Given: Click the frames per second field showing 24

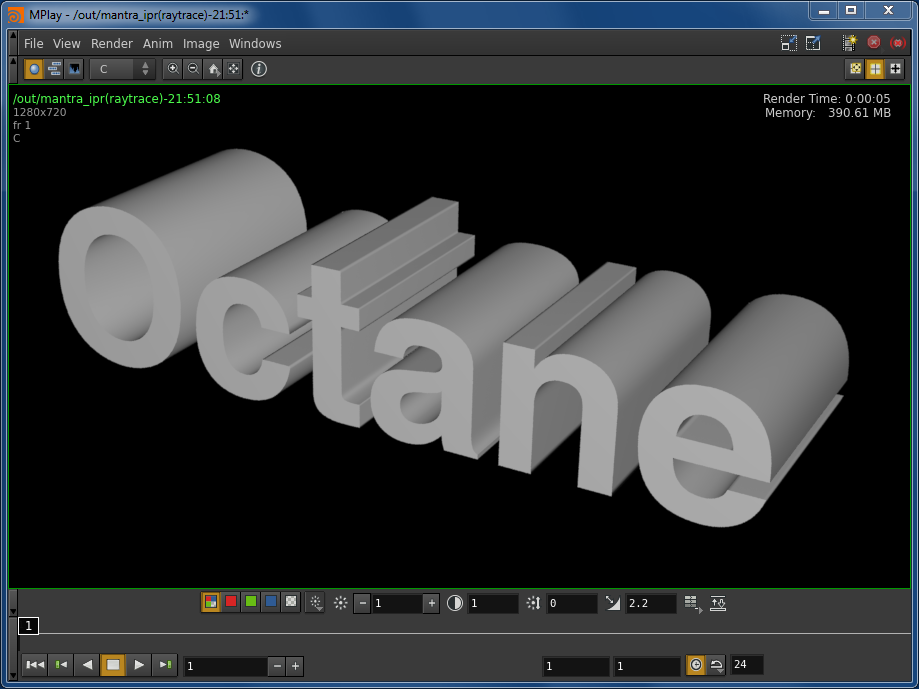Looking at the screenshot, I should (747, 664).
